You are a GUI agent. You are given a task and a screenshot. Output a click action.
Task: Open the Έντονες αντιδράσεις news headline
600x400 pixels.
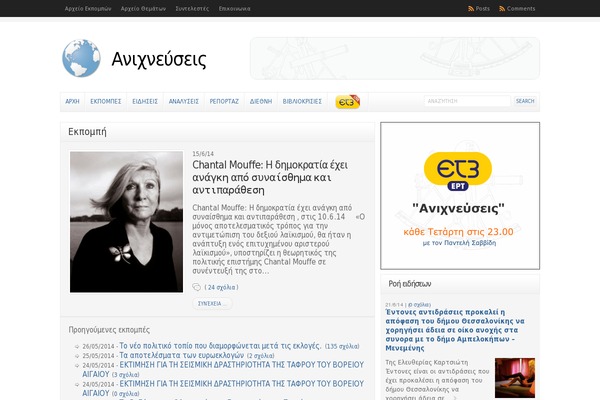point(455,330)
